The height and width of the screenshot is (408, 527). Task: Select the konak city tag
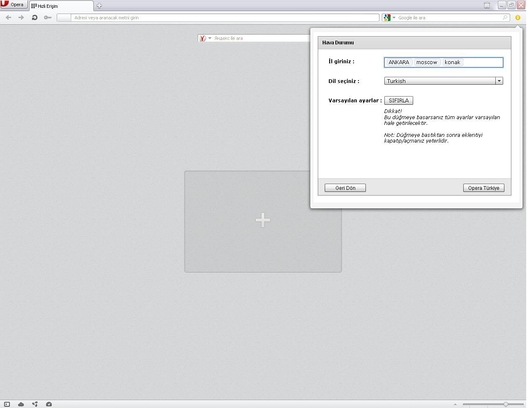[452, 62]
